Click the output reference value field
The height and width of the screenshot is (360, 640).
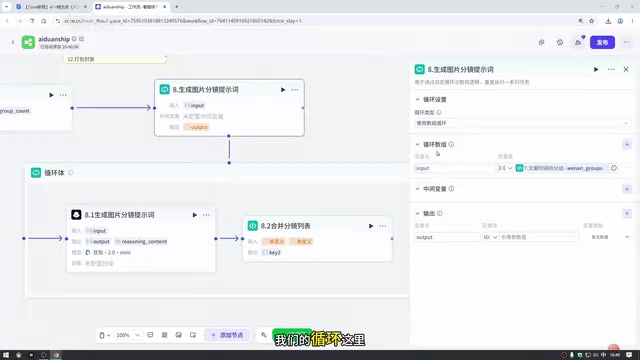click(x=539, y=237)
